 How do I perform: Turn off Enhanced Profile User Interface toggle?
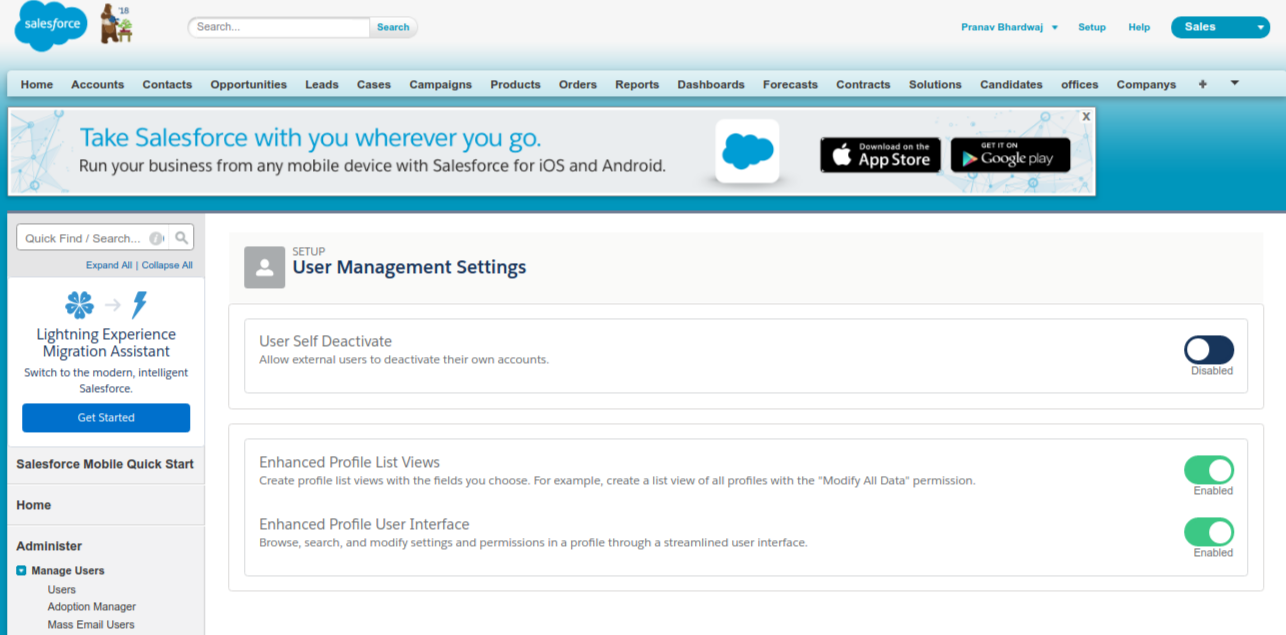1209,532
